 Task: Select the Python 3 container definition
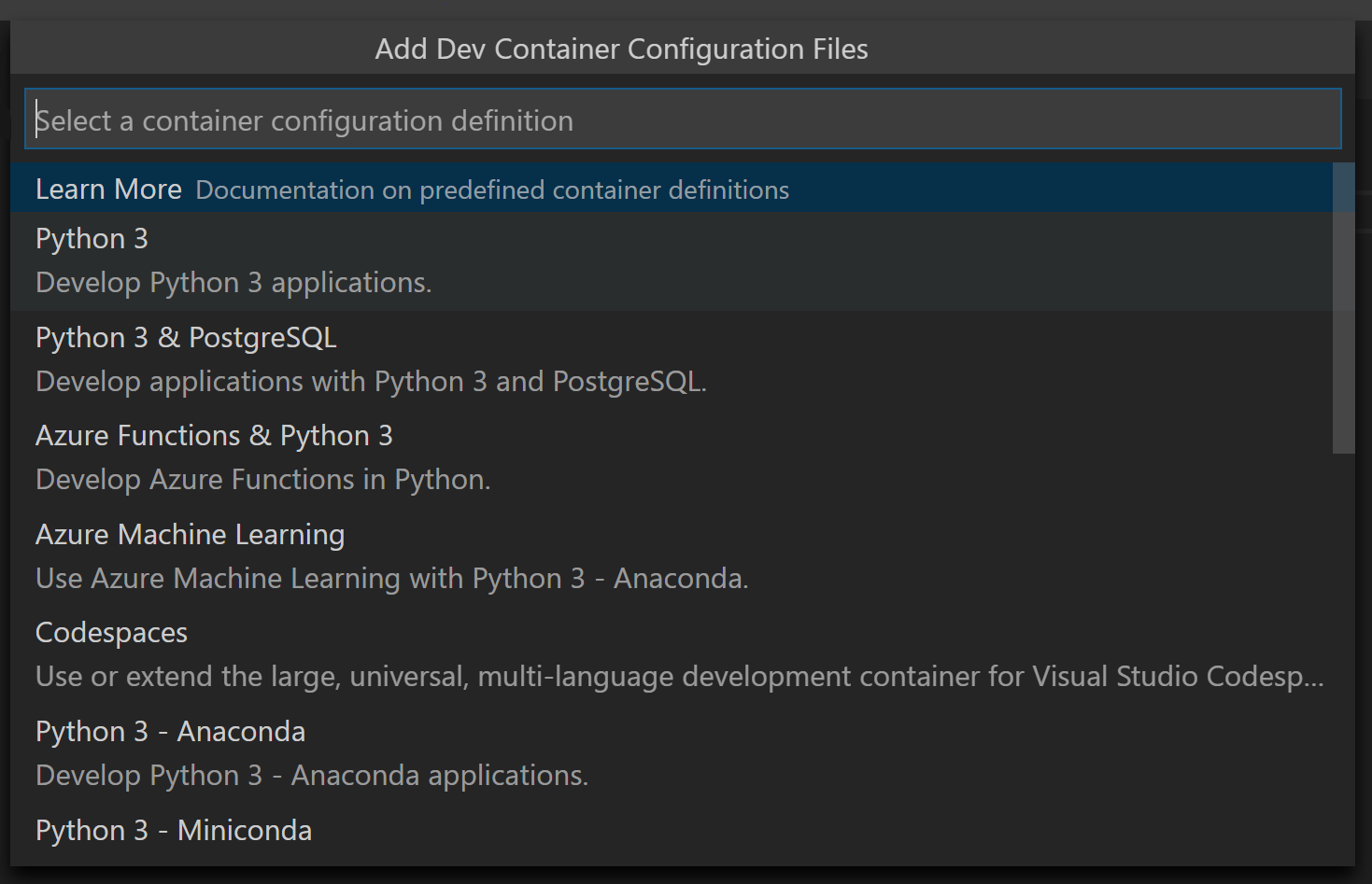(91, 239)
